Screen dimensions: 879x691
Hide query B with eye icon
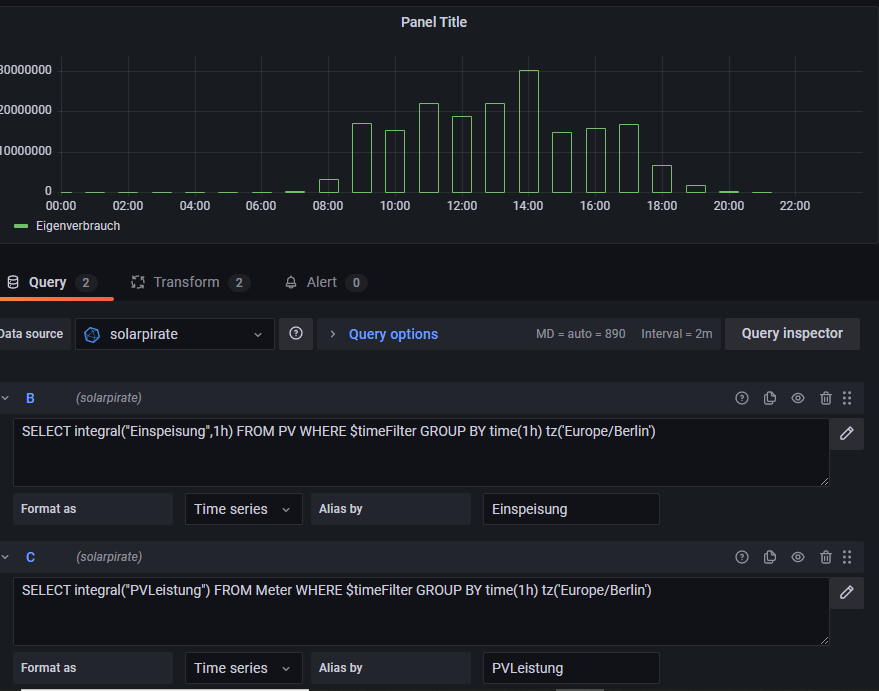797,398
